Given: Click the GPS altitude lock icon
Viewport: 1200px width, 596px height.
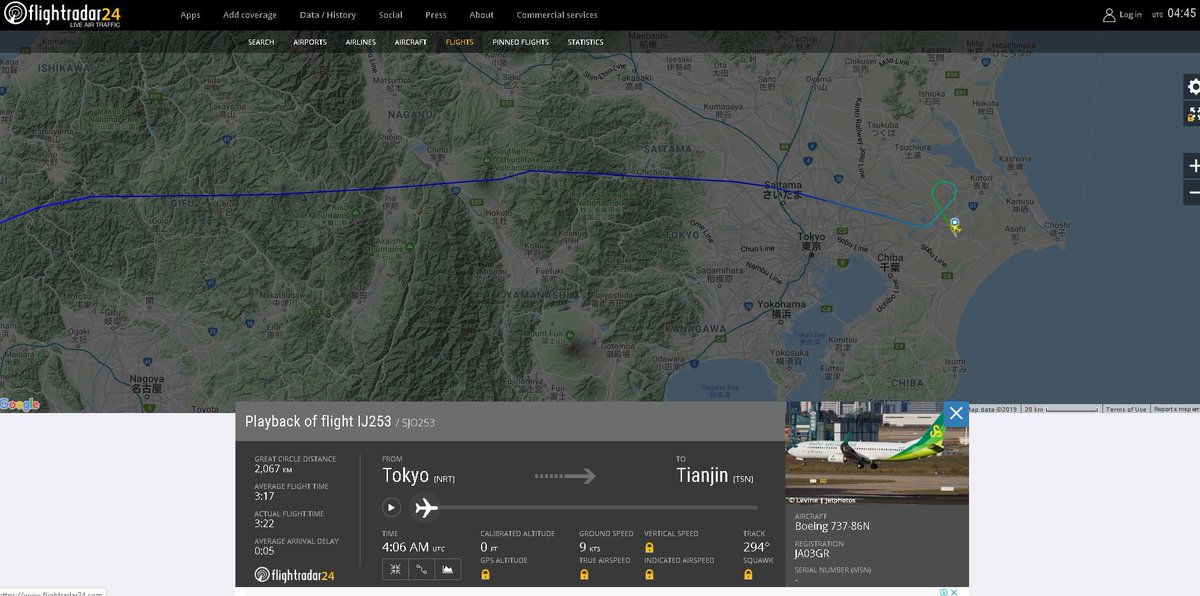Looking at the screenshot, I should pos(485,575).
